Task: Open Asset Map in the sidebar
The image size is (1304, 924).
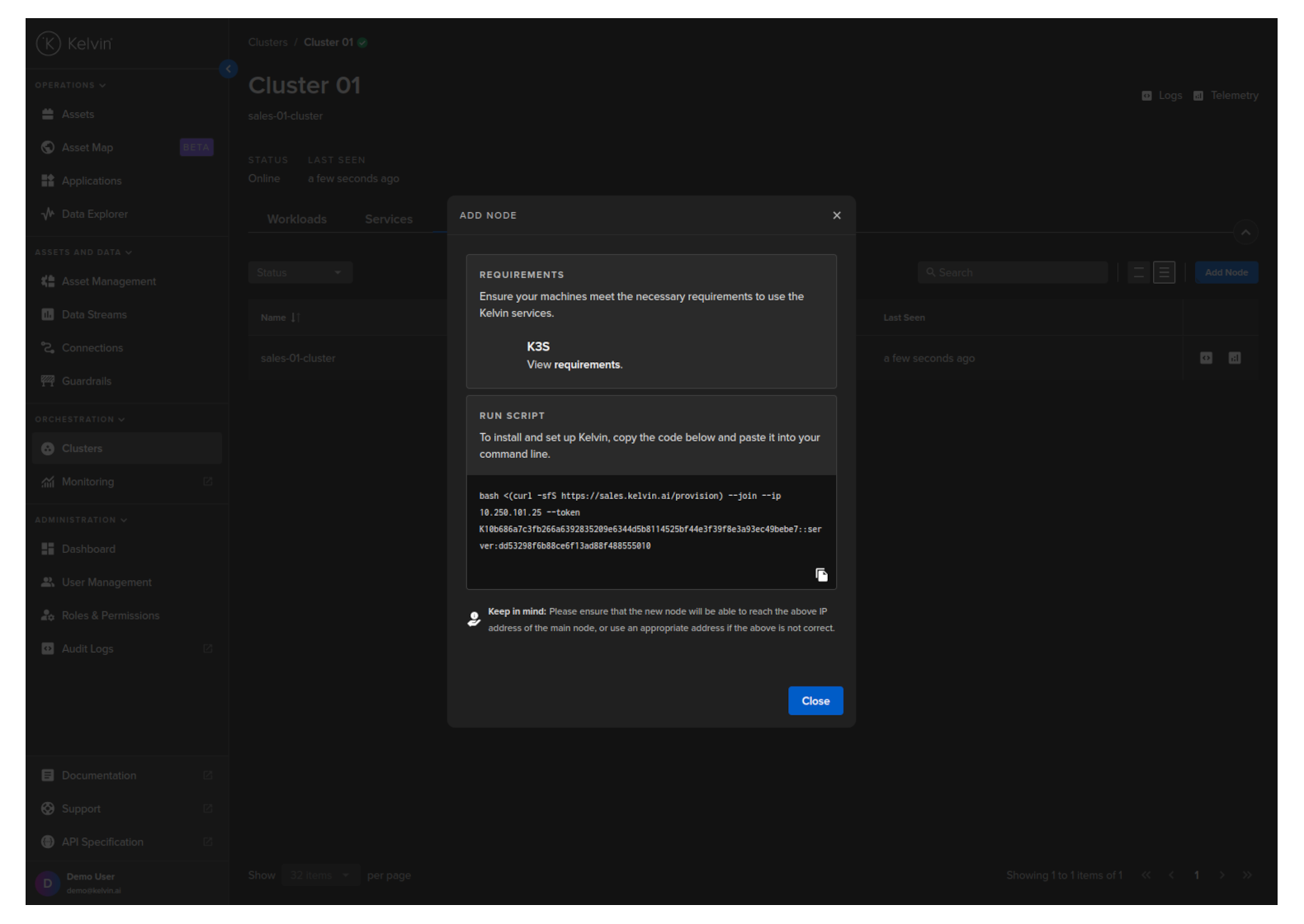Action: click(87, 148)
